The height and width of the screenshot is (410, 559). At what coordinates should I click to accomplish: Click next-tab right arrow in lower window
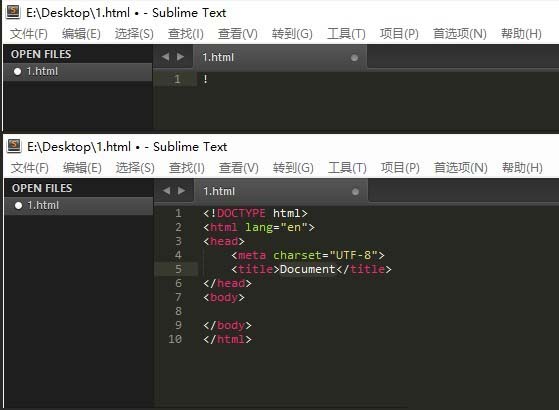[181, 191]
